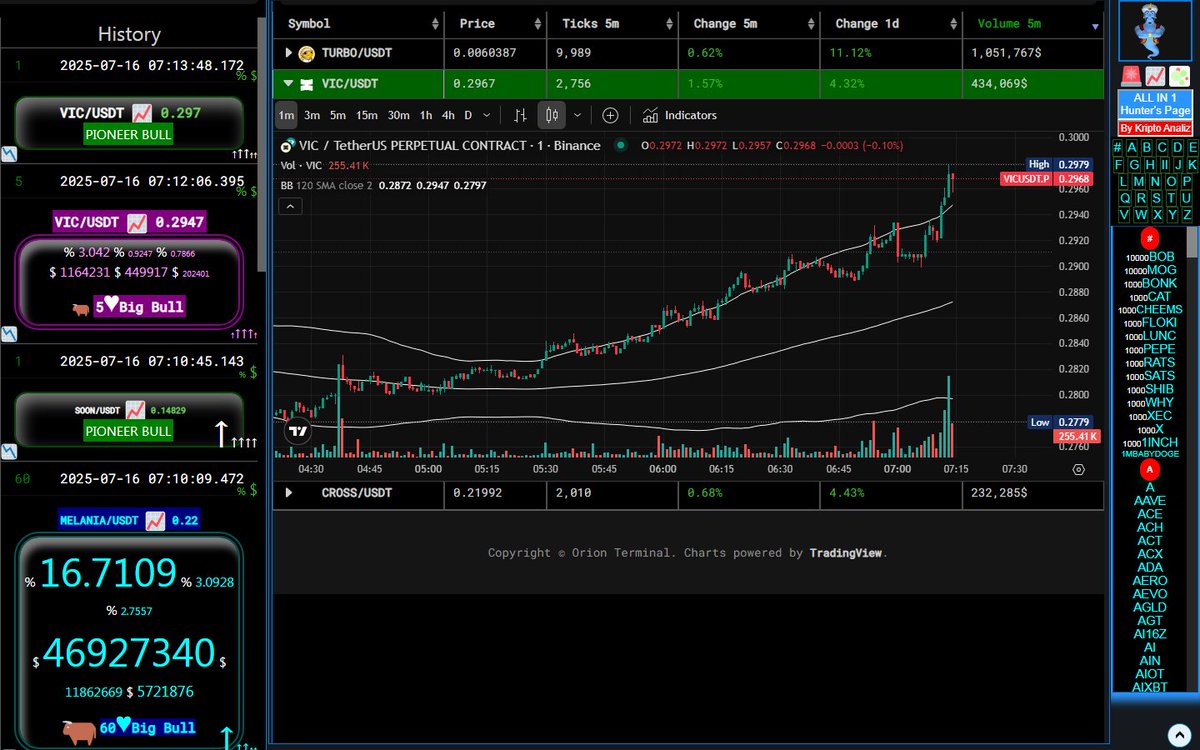1200x750 pixels.
Task: Click the chart emoji in VIC/USDT 0.297 card
Action: pyautogui.click(x=142, y=113)
